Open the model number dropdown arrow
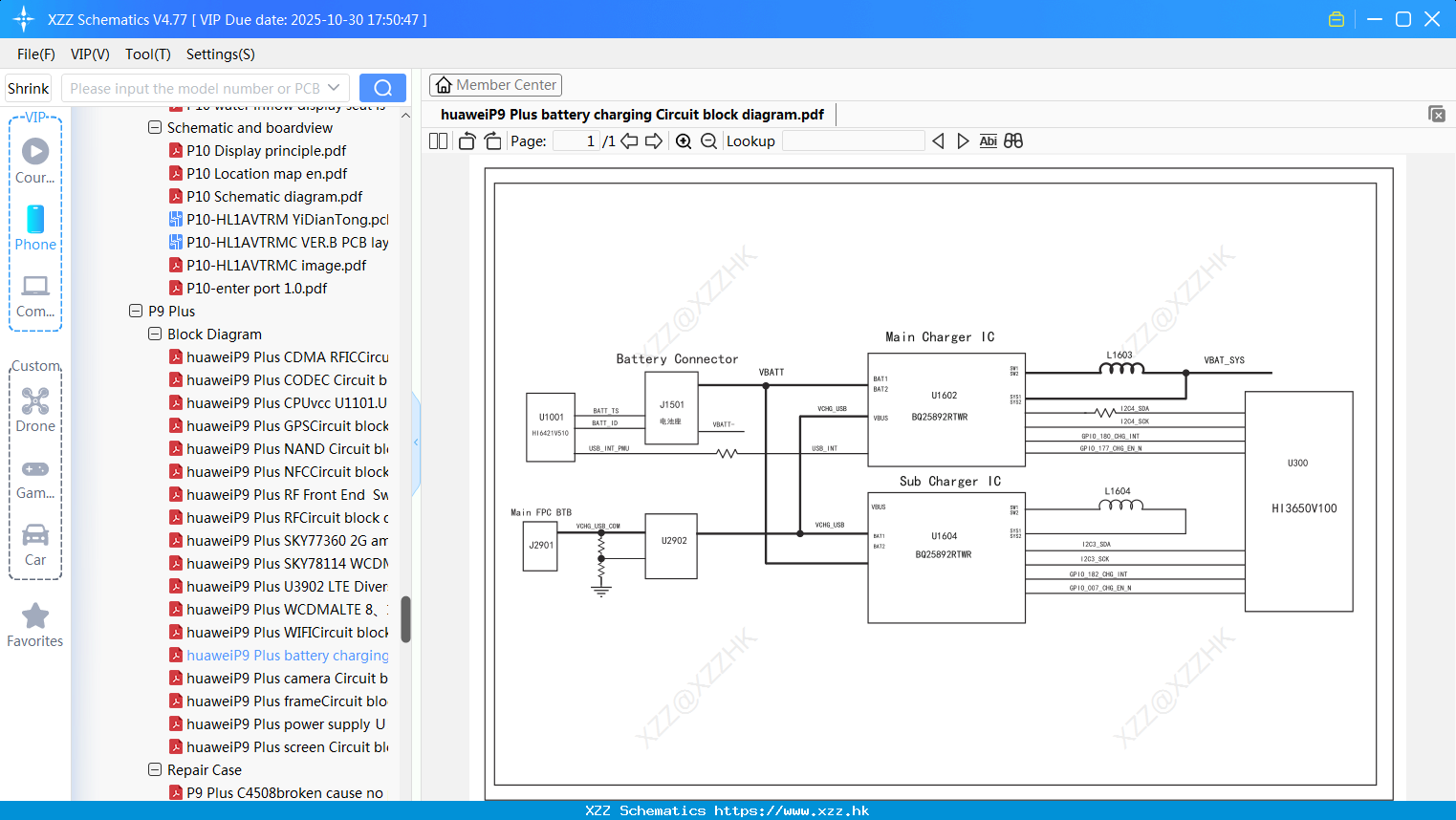 tap(334, 88)
